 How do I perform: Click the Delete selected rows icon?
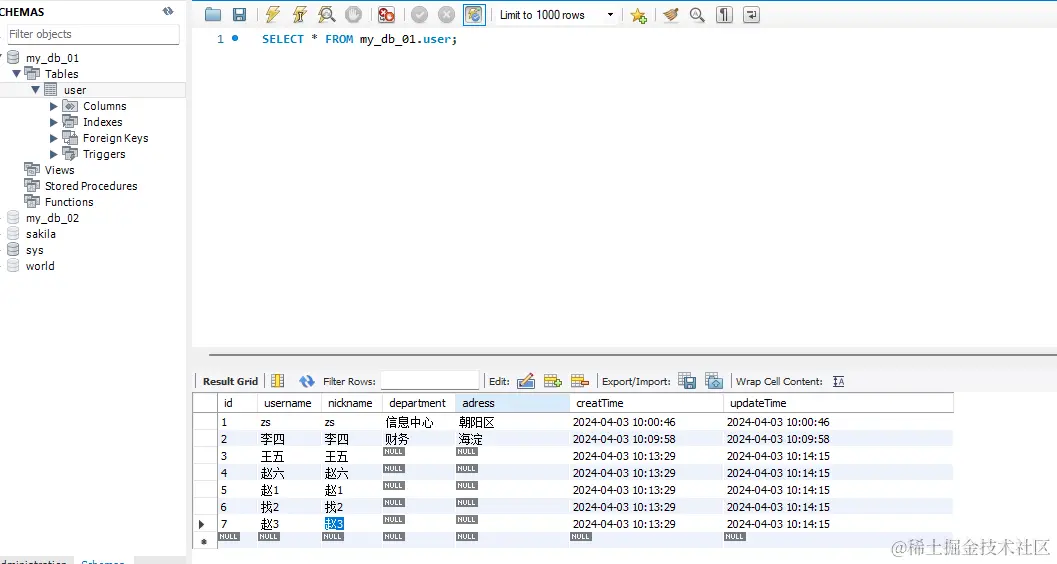coord(580,381)
